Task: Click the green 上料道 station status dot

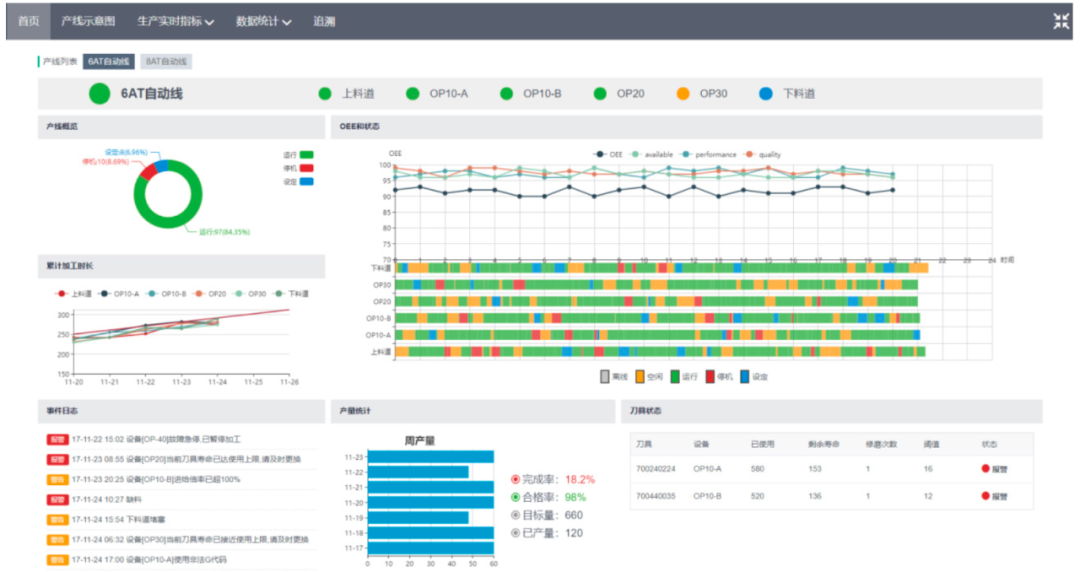Action: 325,94
